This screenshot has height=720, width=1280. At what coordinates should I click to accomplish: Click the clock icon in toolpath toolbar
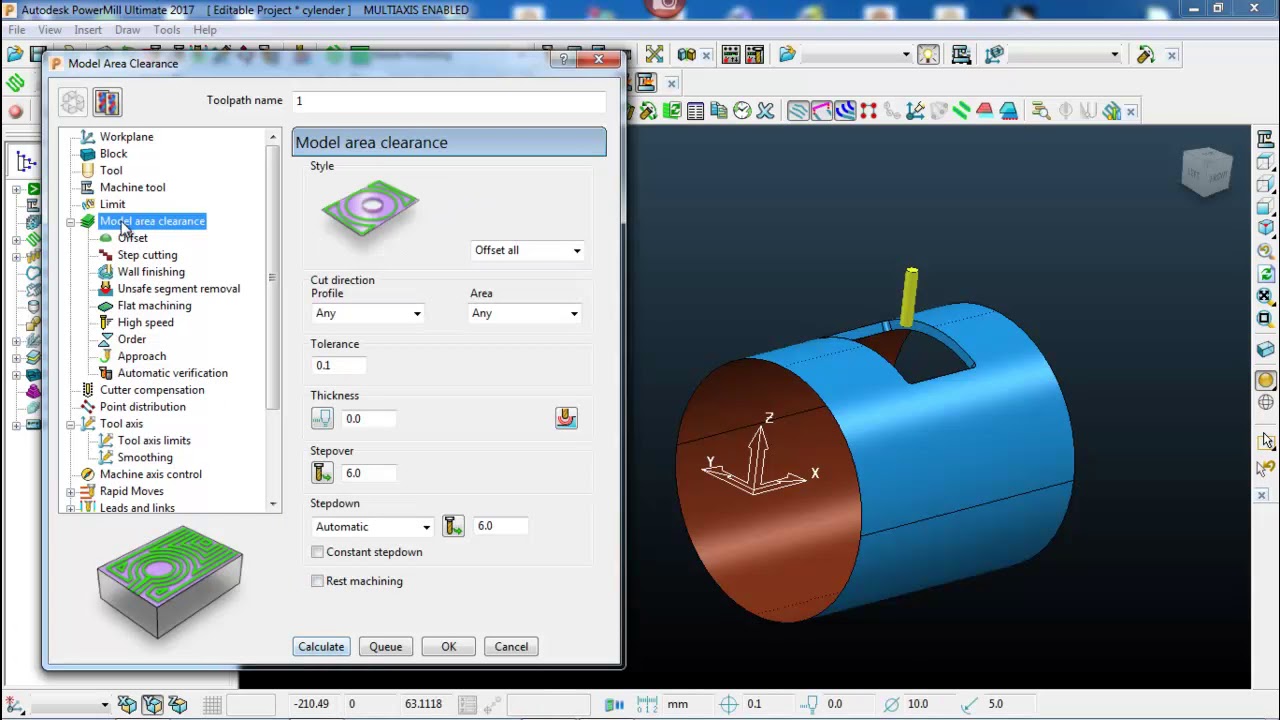(x=742, y=111)
